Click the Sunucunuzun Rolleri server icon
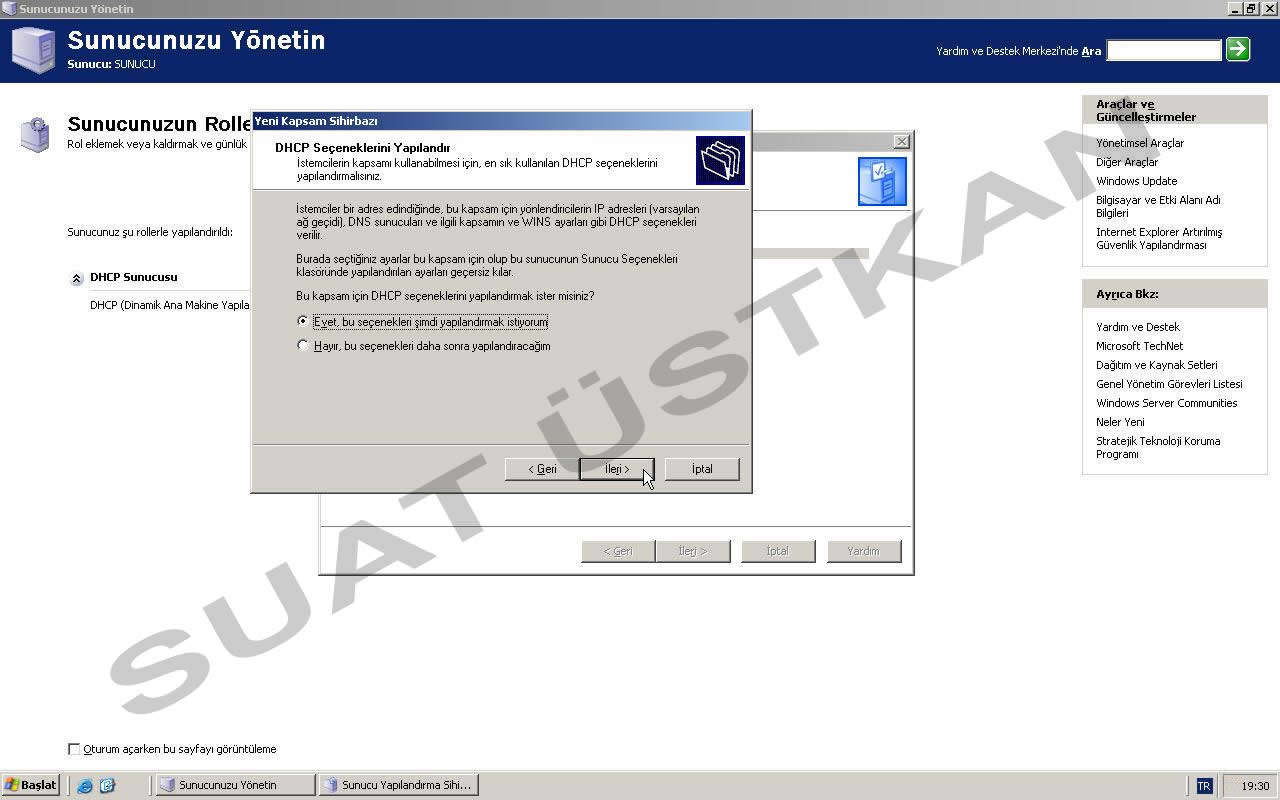This screenshot has width=1280, height=800. pos(36,134)
